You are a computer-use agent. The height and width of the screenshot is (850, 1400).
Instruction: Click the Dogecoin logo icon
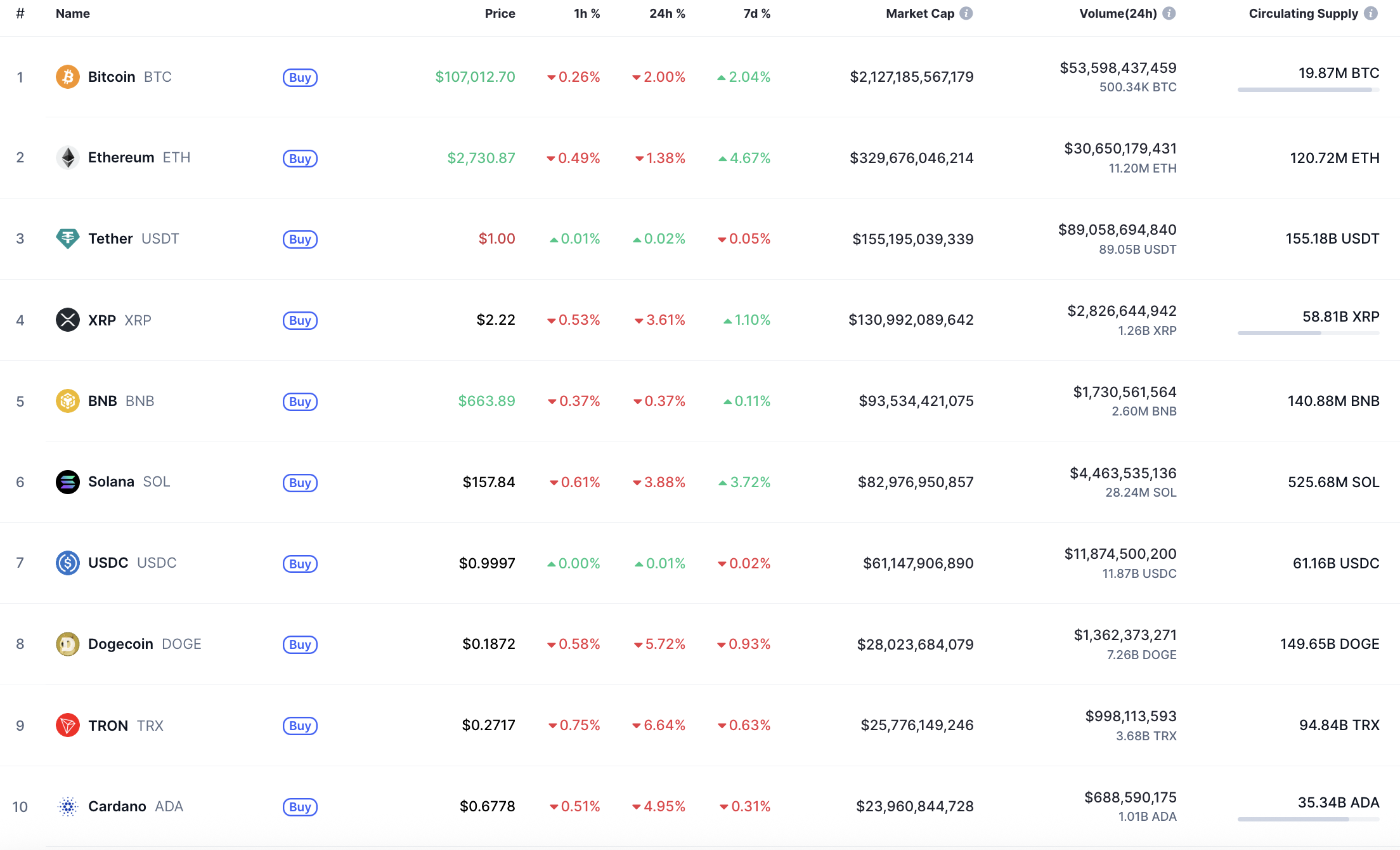click(67, 644)
